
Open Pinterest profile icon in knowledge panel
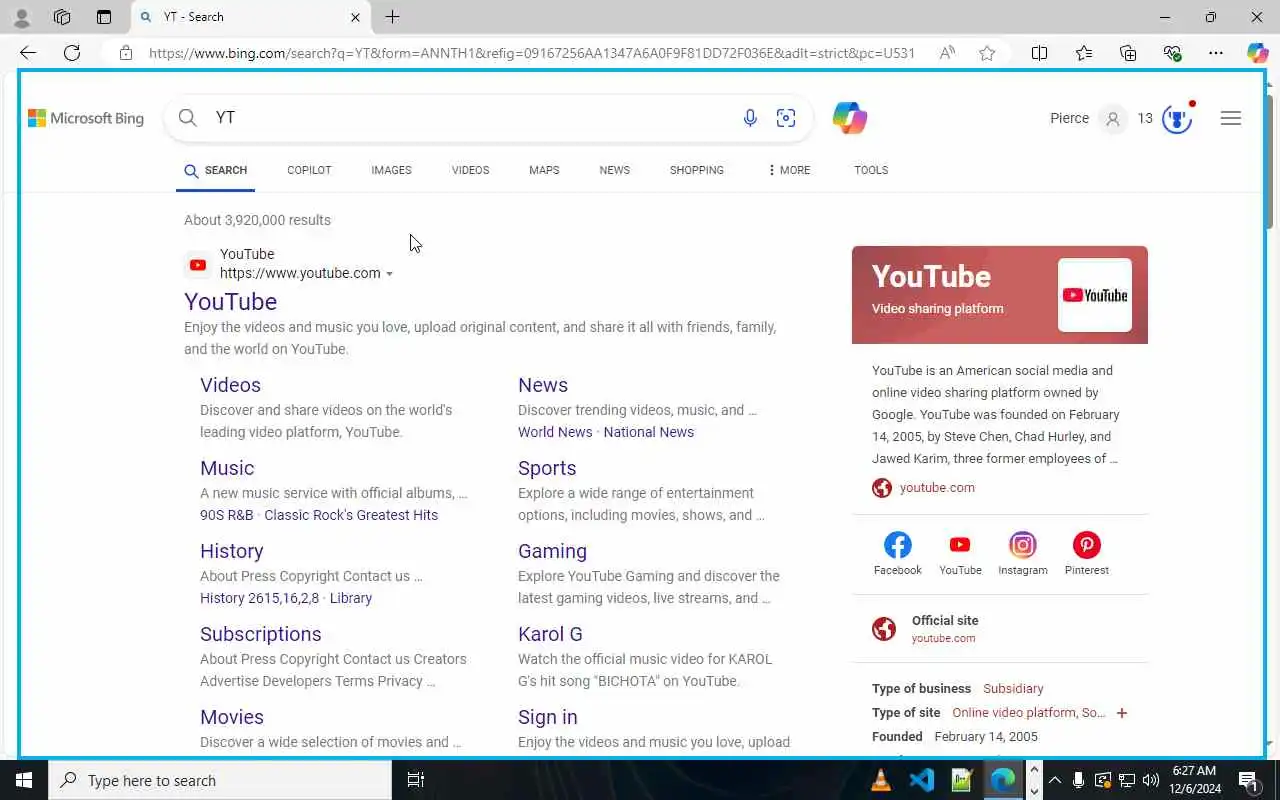(1086, 545)
